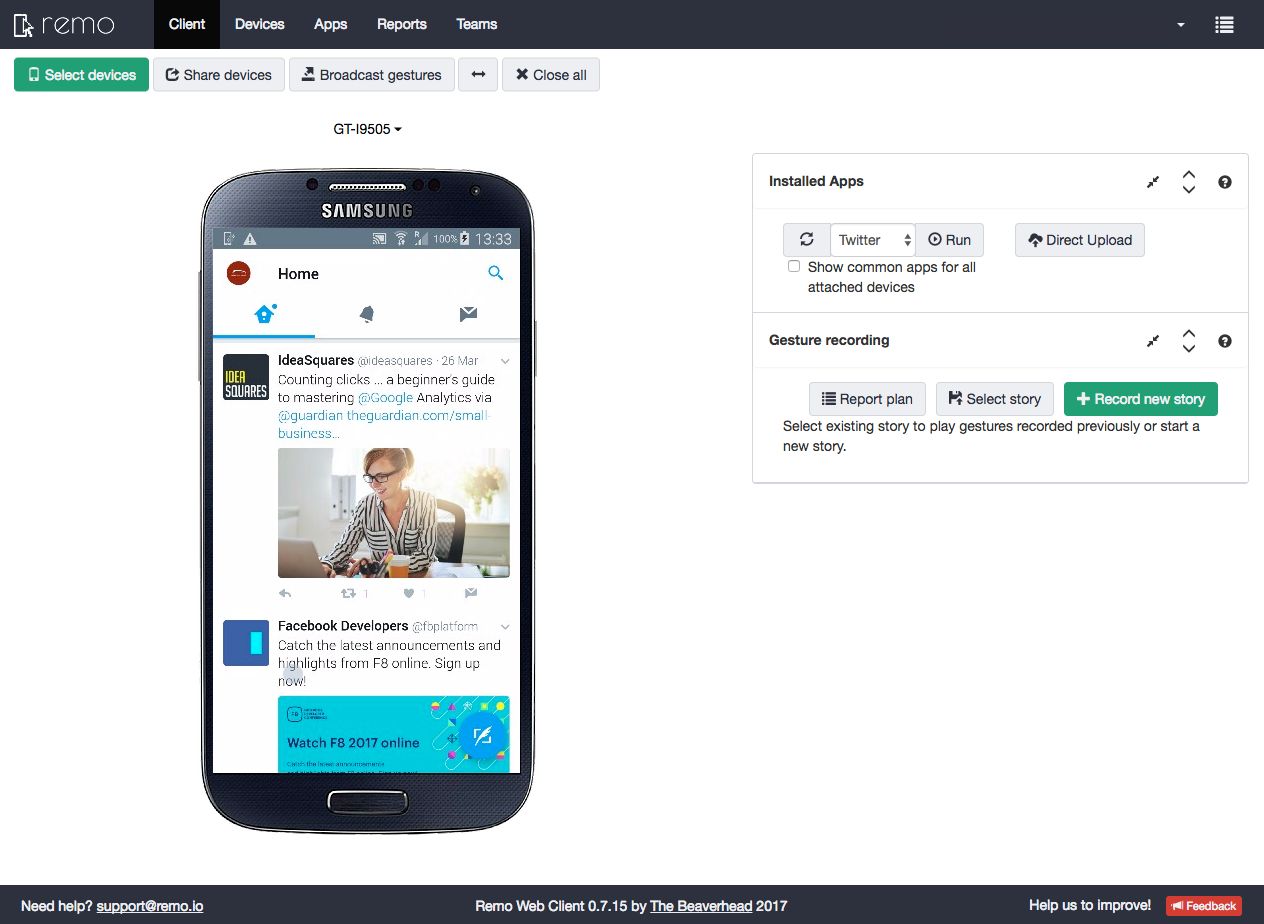Open the help icon on the Installed Apps panel
Screen dimensions: 1264x924
coord(1224,181)
